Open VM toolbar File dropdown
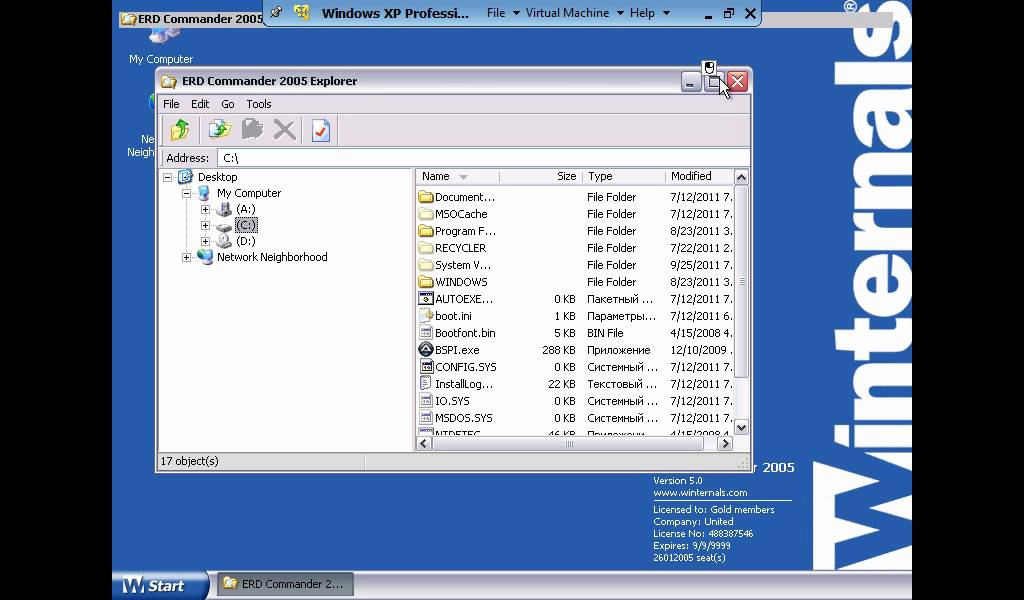Screen dimensions: 1024x600 click(503, 13)
